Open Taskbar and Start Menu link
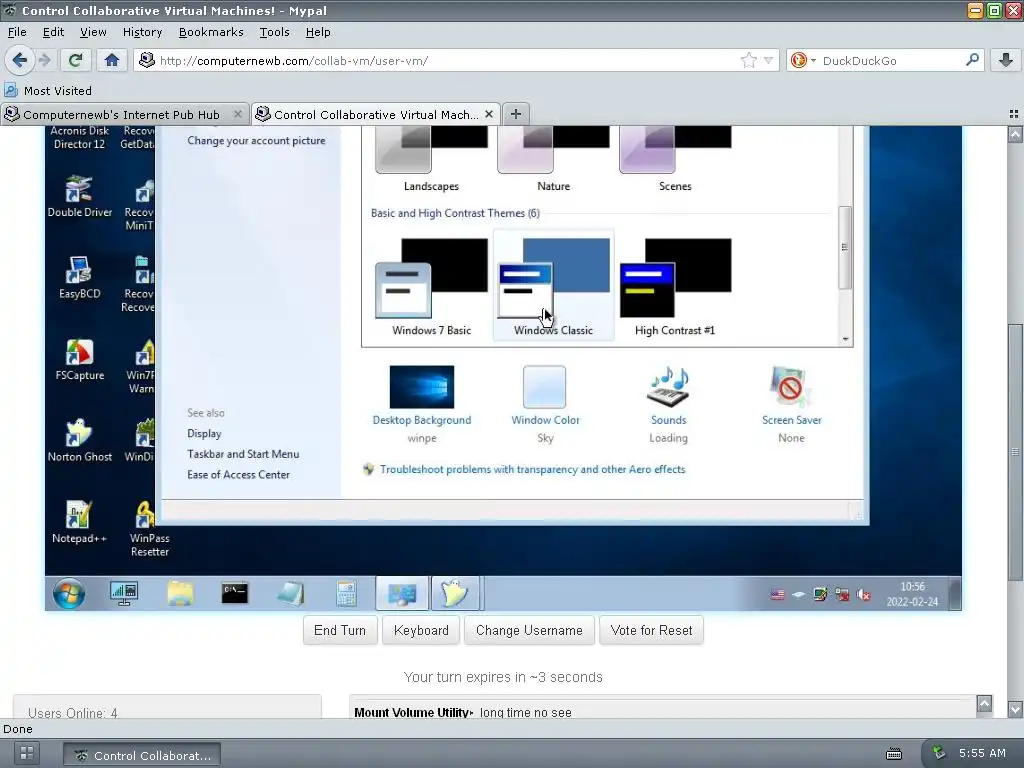Image resolution: width=1024 pixels, height=768 pixels. pos(243,454)
